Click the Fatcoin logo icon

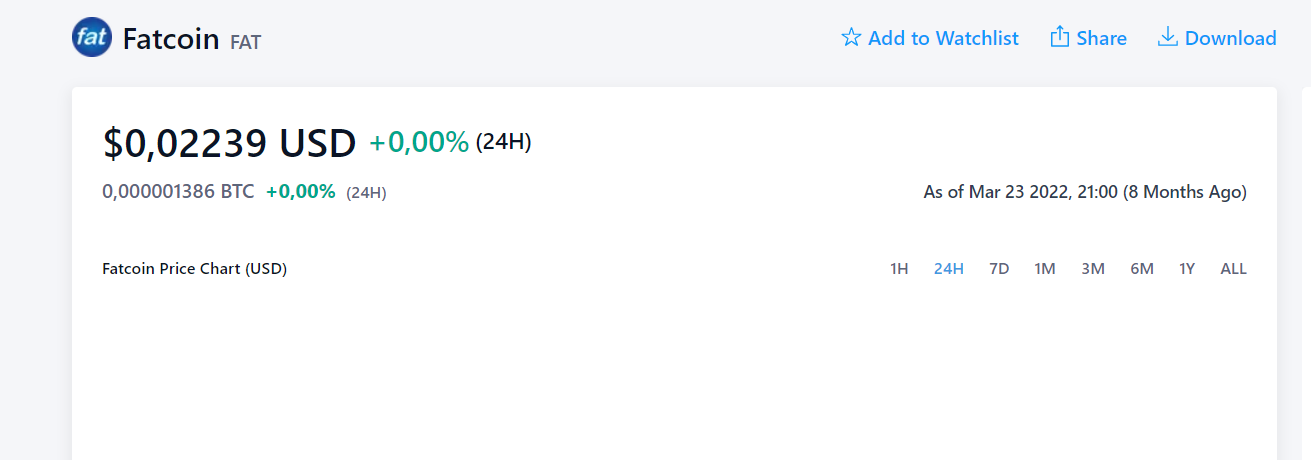(92, 37)
